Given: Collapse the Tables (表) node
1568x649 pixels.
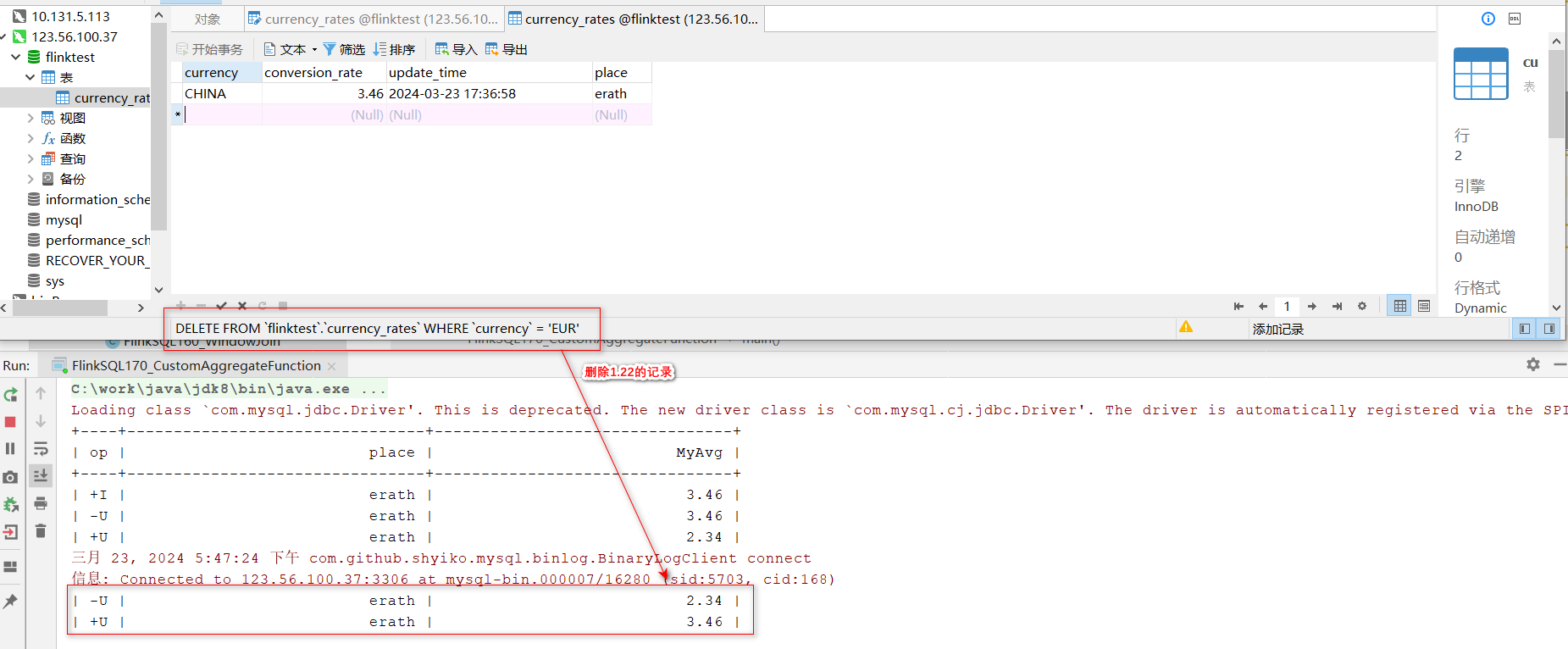Looking at the screenshot, I should 30,77.
